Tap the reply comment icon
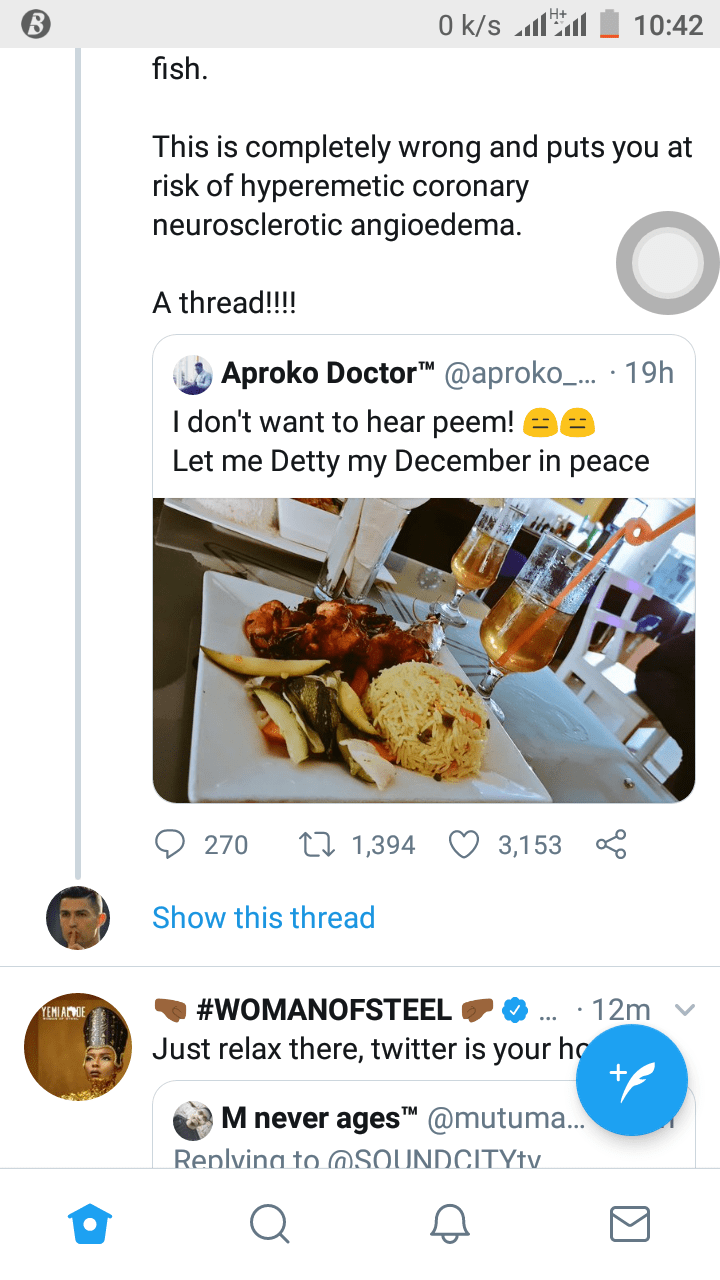 coord(172,845)
